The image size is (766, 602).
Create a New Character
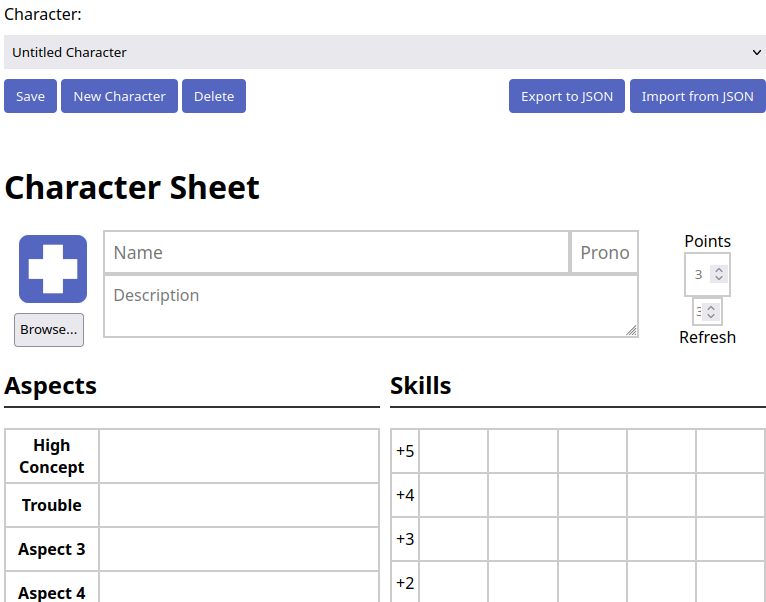119,96
